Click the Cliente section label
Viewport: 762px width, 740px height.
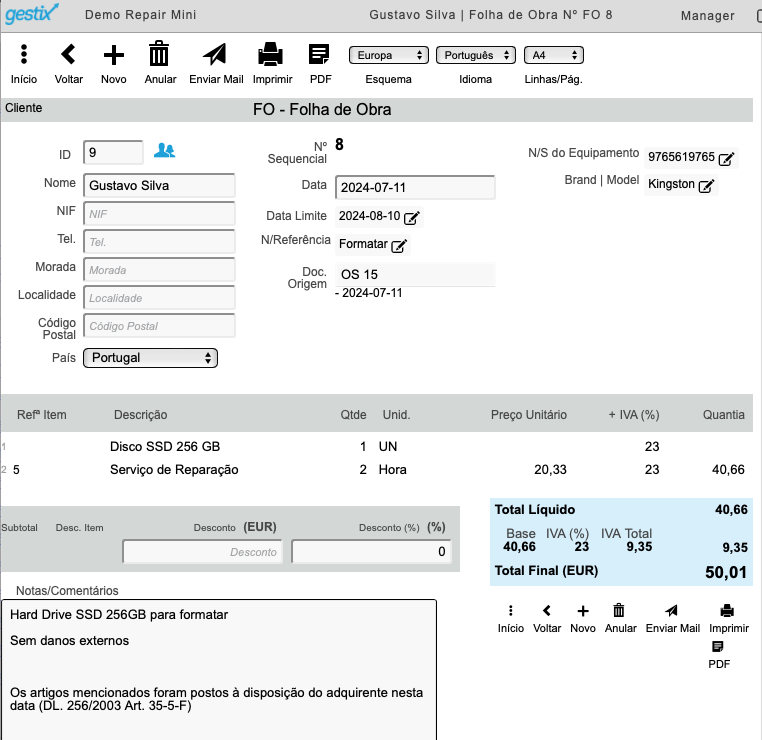click(23, 108)
